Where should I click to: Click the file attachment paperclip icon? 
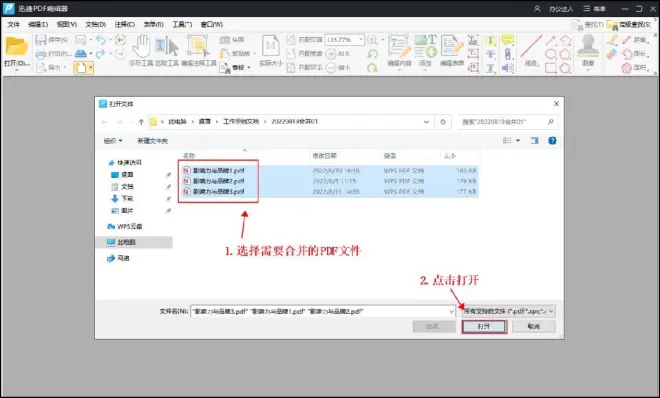coord(508,54)
